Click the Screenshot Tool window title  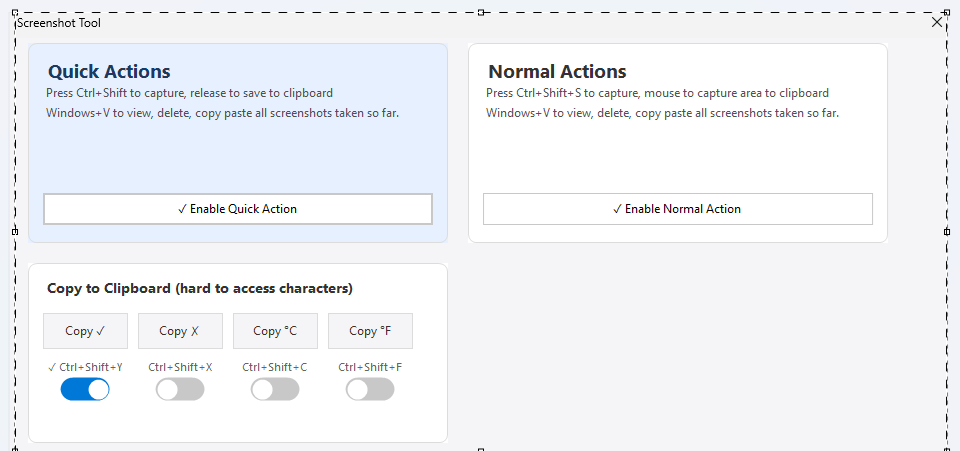tap(59, 23)
